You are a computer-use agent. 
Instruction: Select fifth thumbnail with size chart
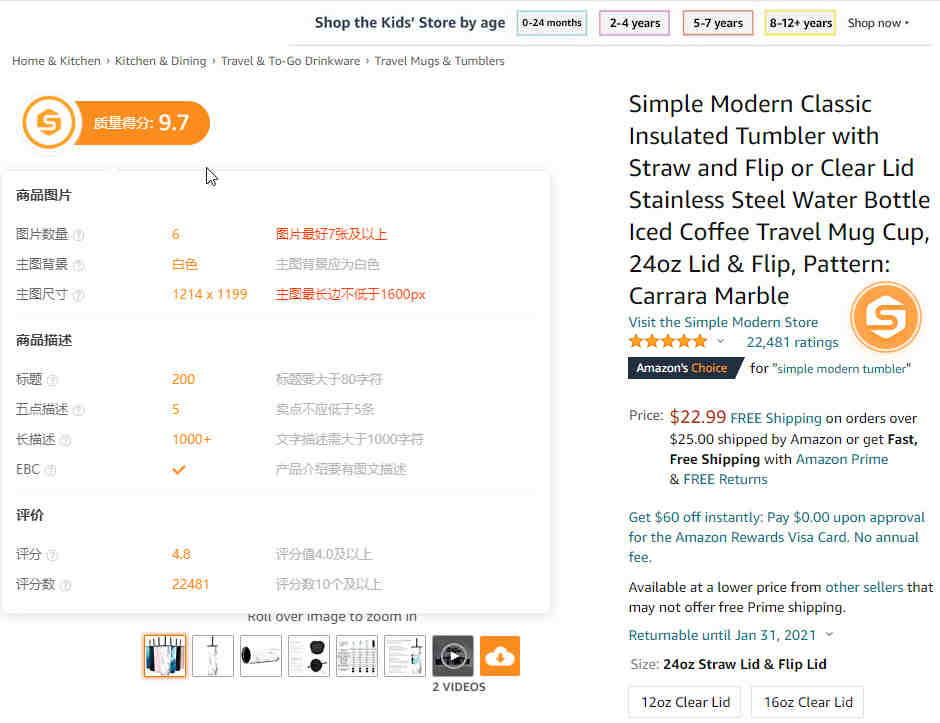coord(357,656)
